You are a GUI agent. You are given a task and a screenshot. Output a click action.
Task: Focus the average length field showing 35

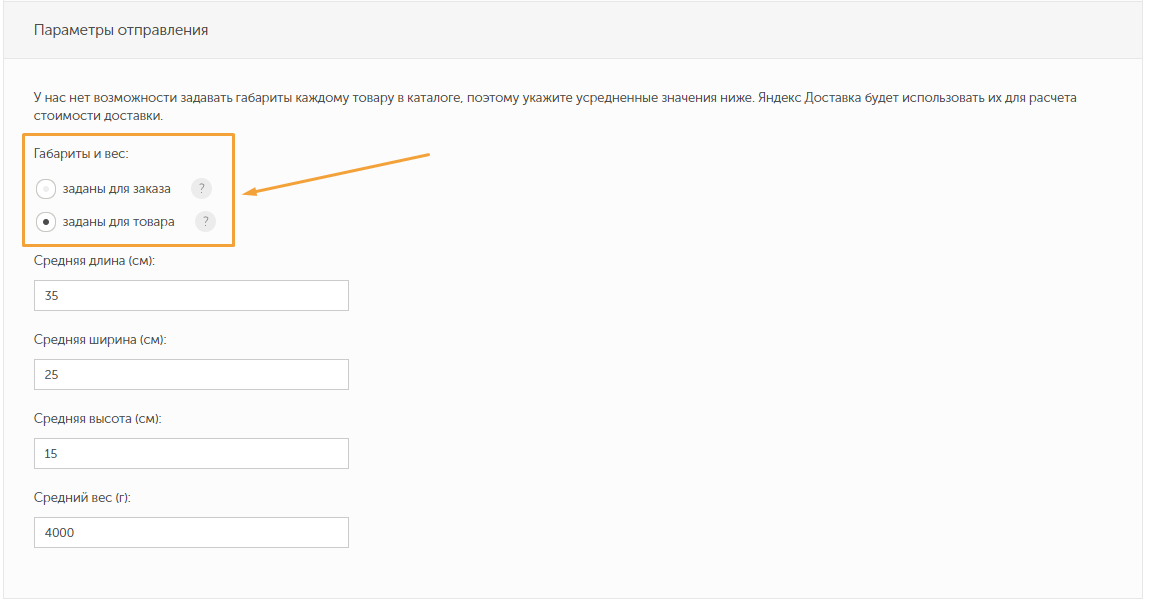tap(191, 296)
